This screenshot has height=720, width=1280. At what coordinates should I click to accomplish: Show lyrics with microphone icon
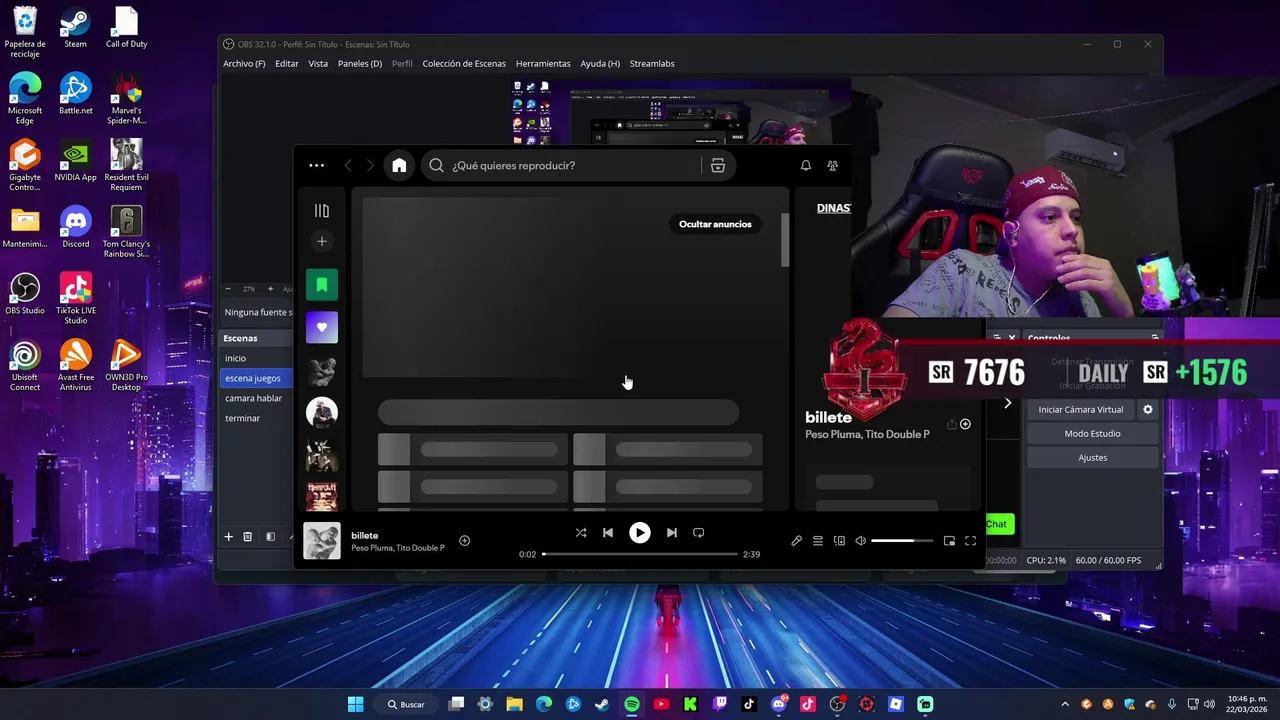(x=796, y=541)
